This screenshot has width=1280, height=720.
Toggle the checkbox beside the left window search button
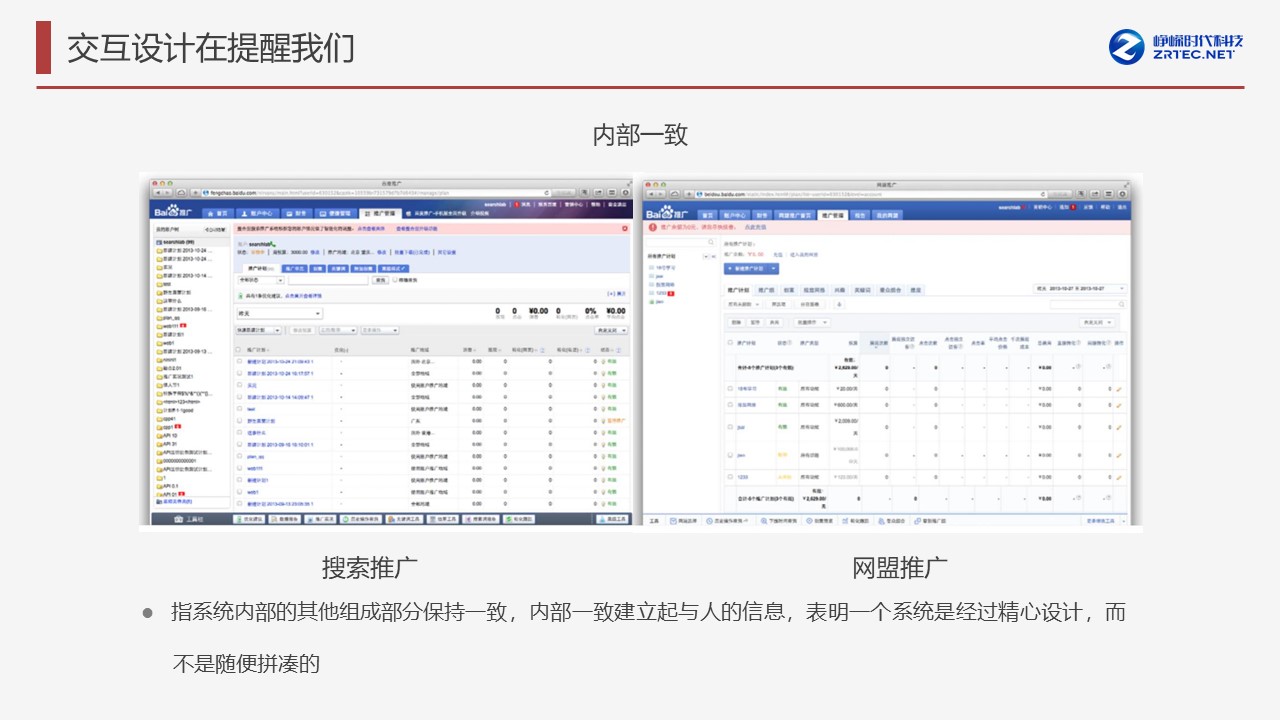click(x=395, y=280)
